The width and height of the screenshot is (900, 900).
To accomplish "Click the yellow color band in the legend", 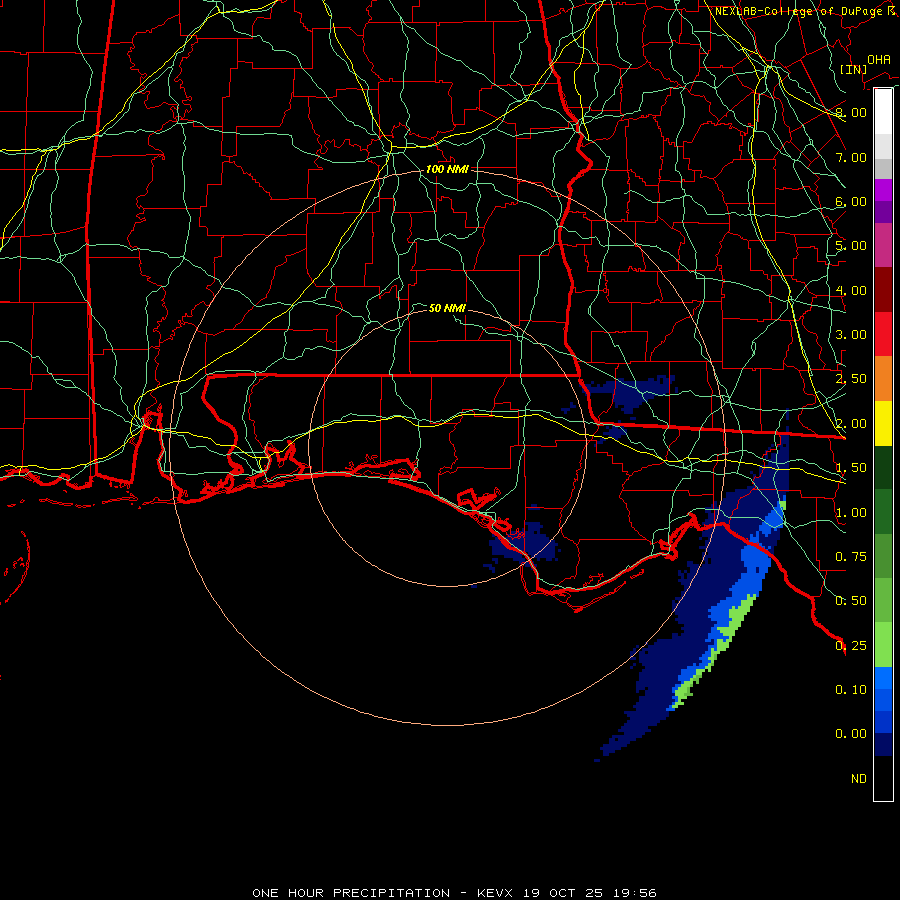I will 883,423.
